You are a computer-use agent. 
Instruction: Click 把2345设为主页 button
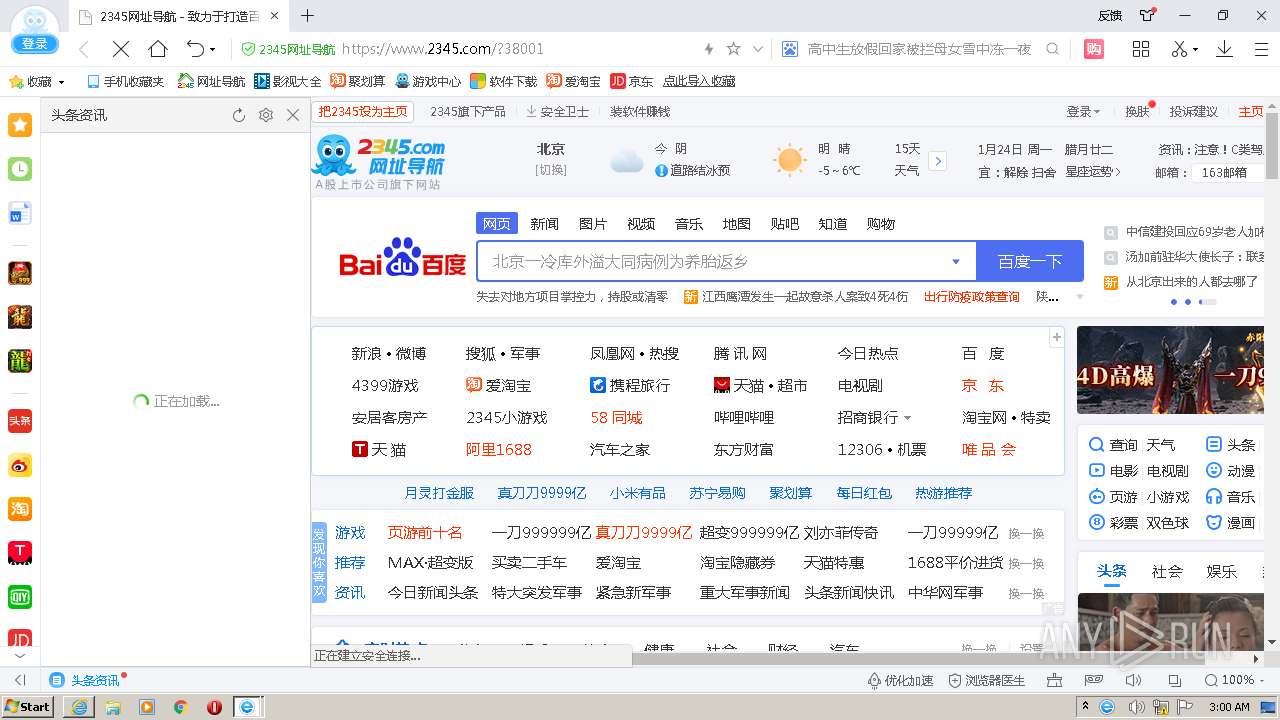tap(363, 112)
